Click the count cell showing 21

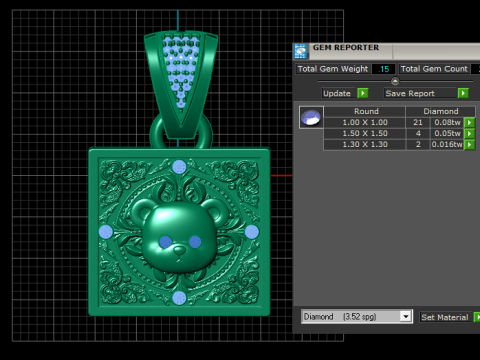[418, 122]
